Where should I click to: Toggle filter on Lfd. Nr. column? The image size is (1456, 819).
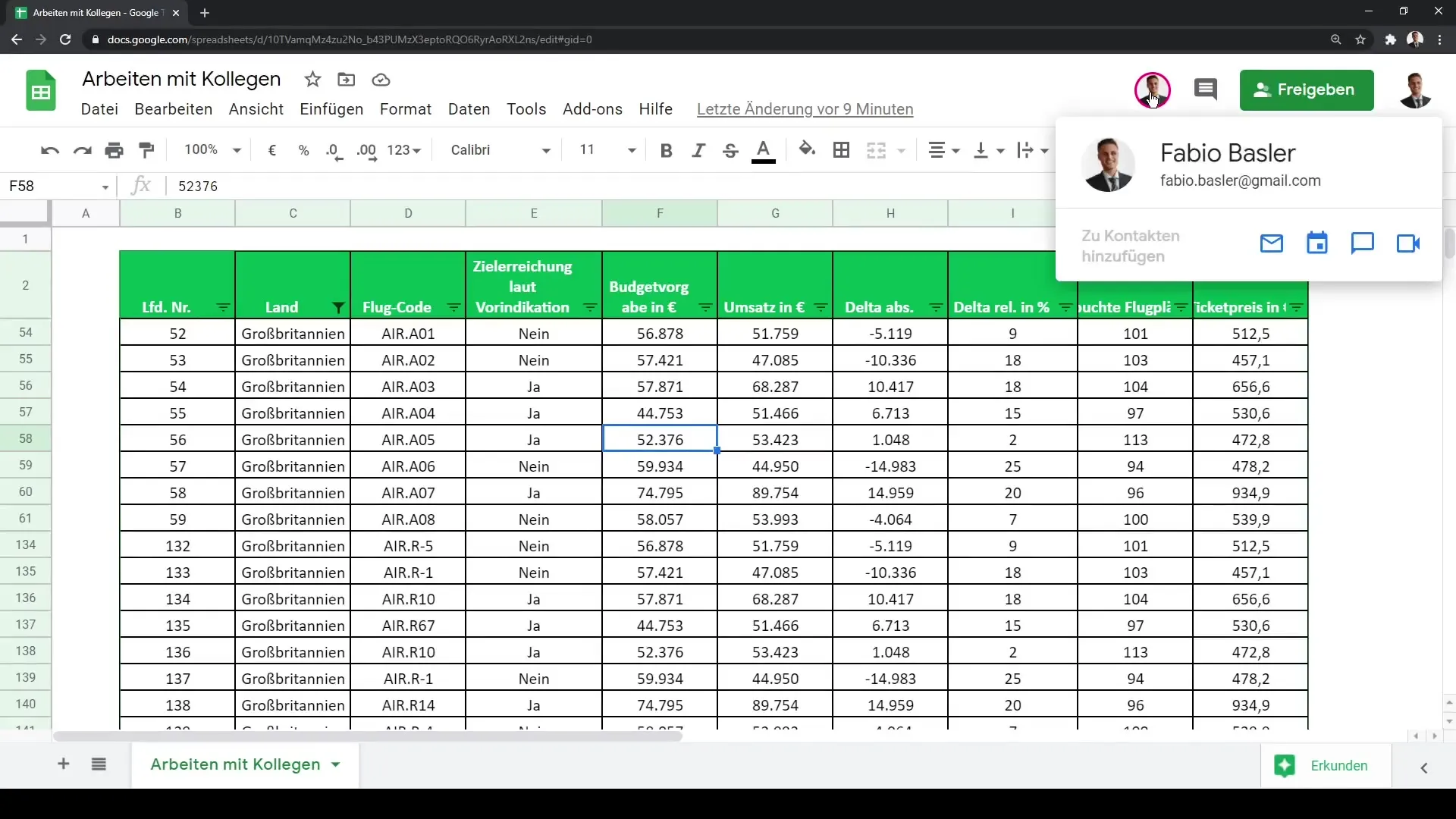223,308
